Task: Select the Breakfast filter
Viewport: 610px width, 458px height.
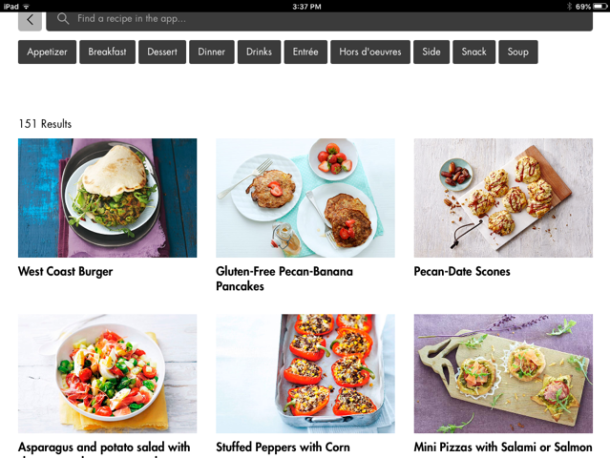Action: pyautogui.click(x=107, y=52)
